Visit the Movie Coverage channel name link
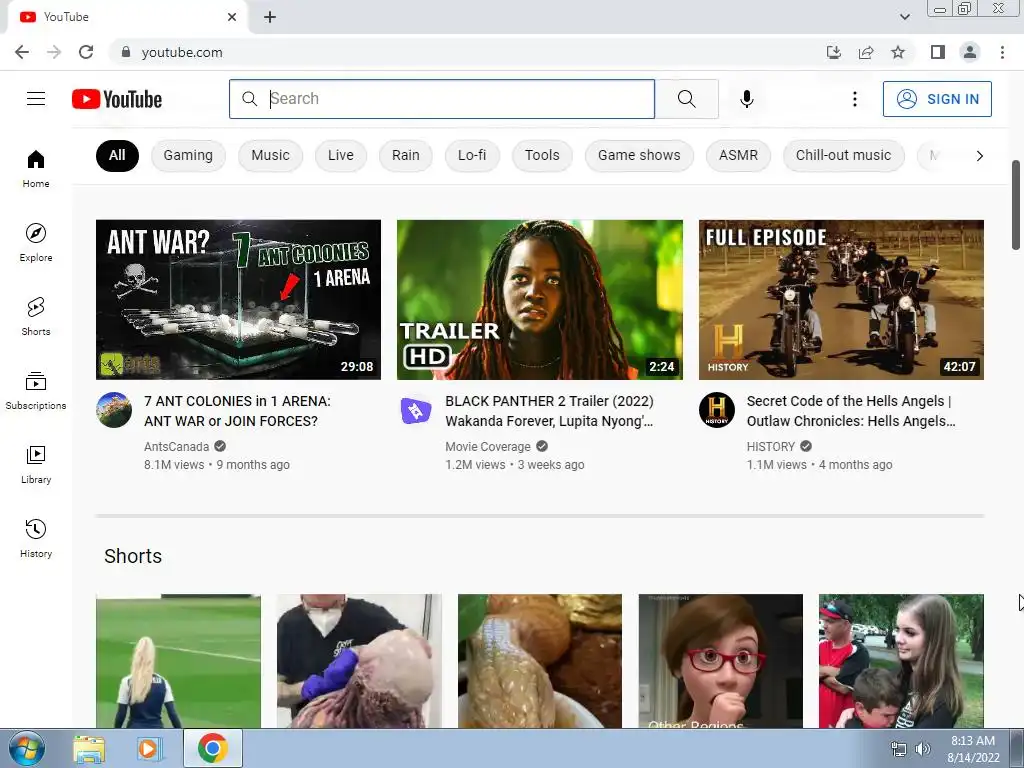 tap(488, 447)
